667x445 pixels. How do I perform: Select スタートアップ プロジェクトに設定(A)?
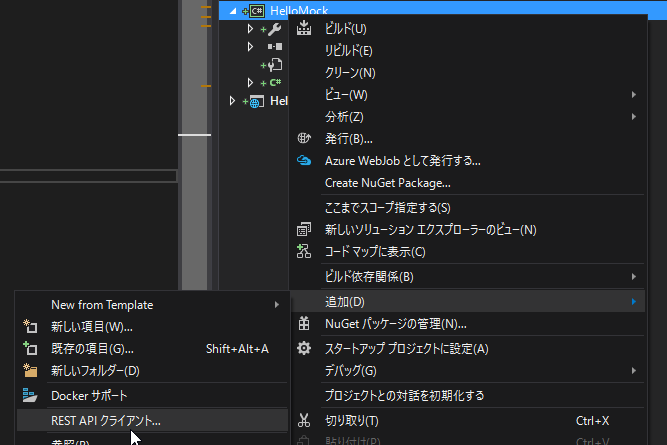(x=468, y=349)
